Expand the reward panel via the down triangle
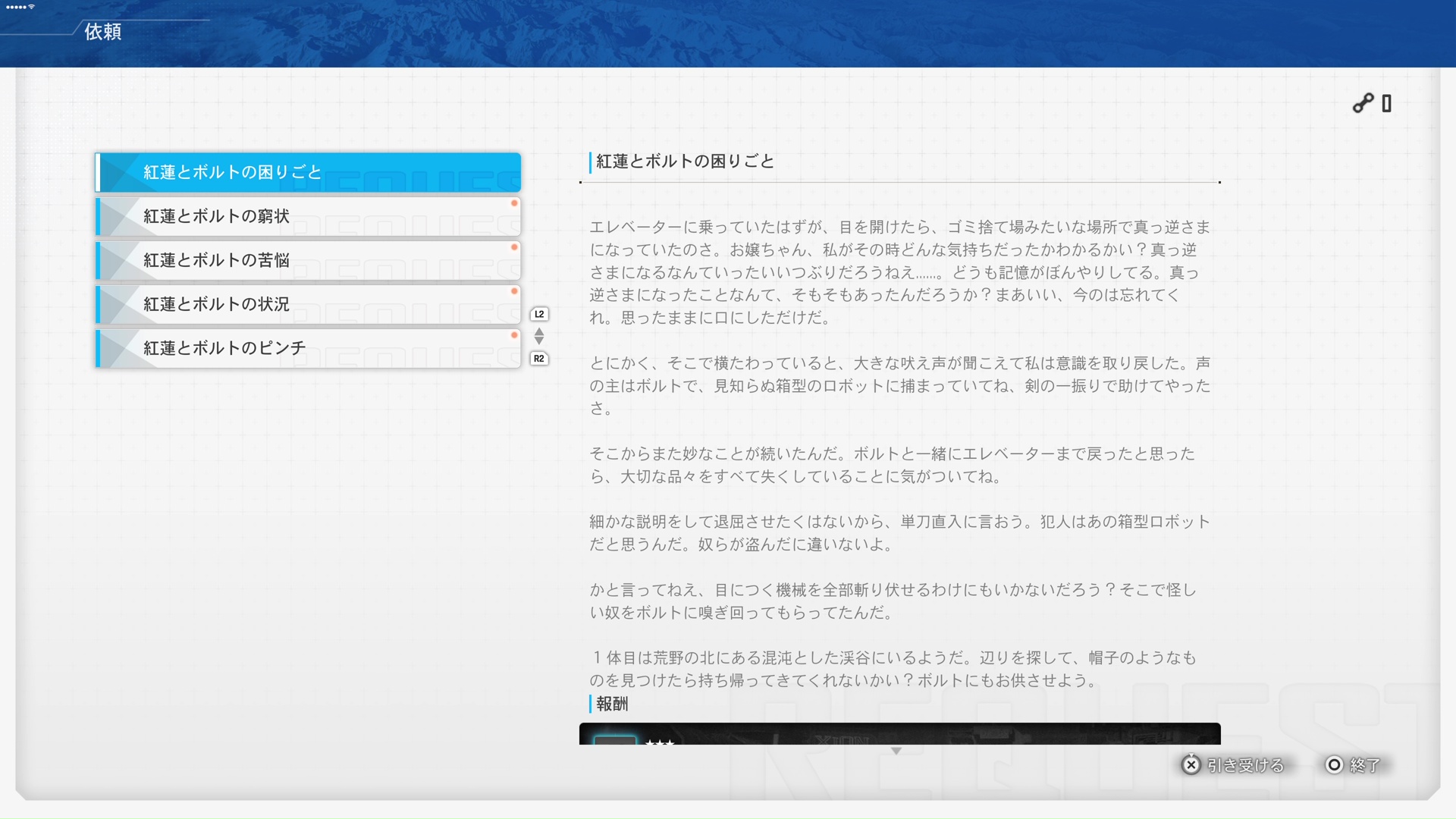Viewport: 1456px width, 819px height. (896, 751)
